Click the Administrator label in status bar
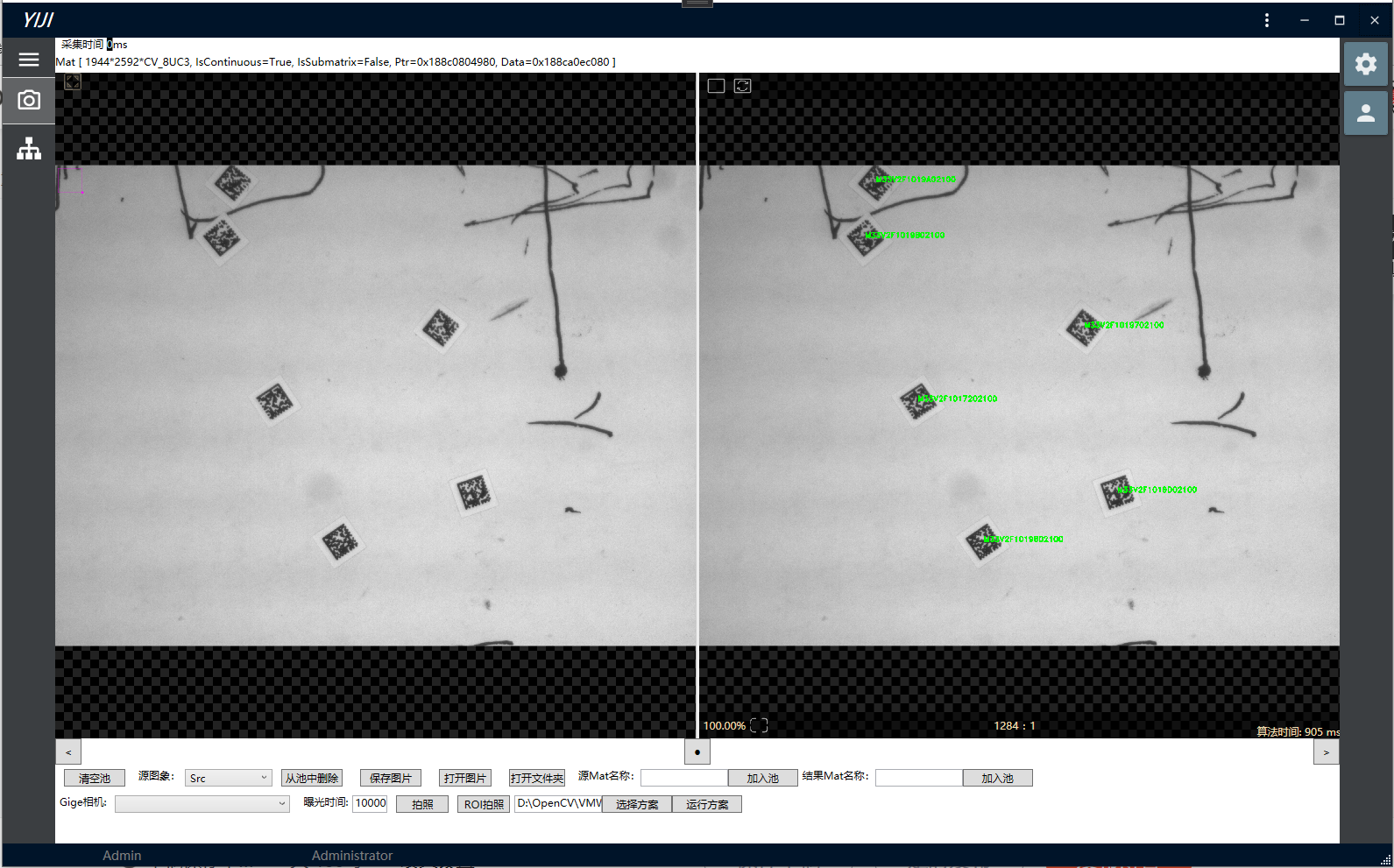The image size is (1394, 868). click(352, 856)
